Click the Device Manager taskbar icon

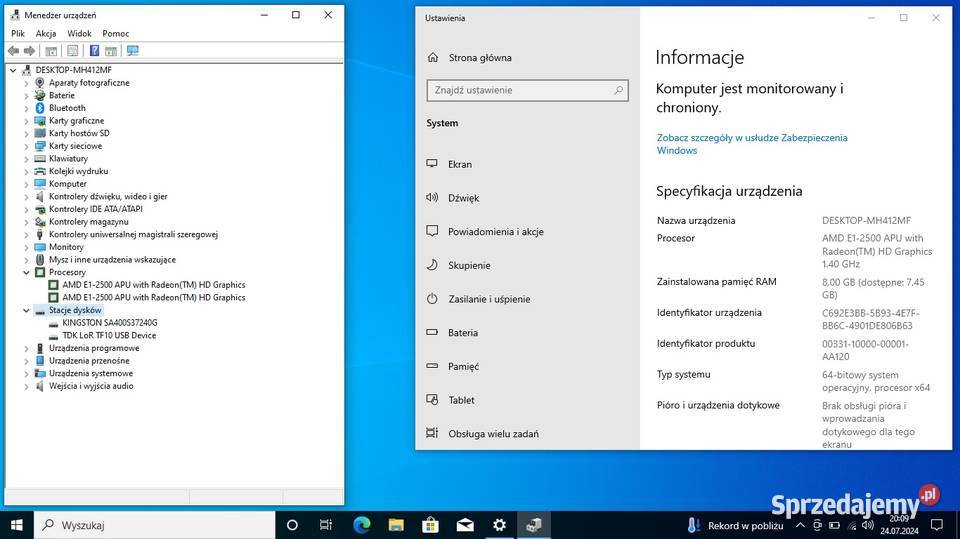[534, 525]
